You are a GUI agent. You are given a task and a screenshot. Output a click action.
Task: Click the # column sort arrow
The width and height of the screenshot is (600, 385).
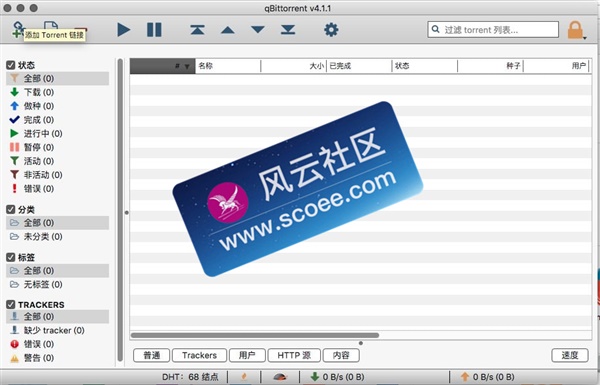coord(187,67)
